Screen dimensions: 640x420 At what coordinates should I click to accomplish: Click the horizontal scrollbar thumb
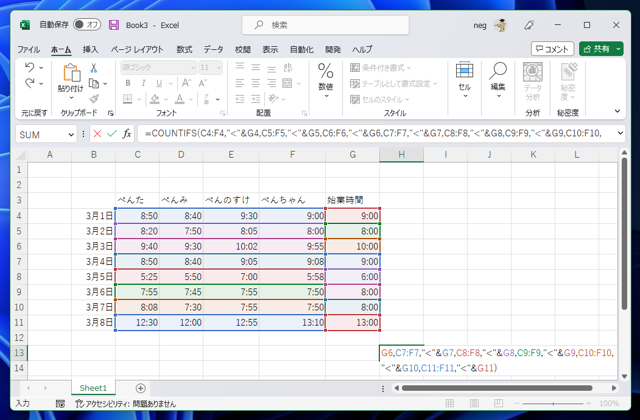(x=497, y=388)
